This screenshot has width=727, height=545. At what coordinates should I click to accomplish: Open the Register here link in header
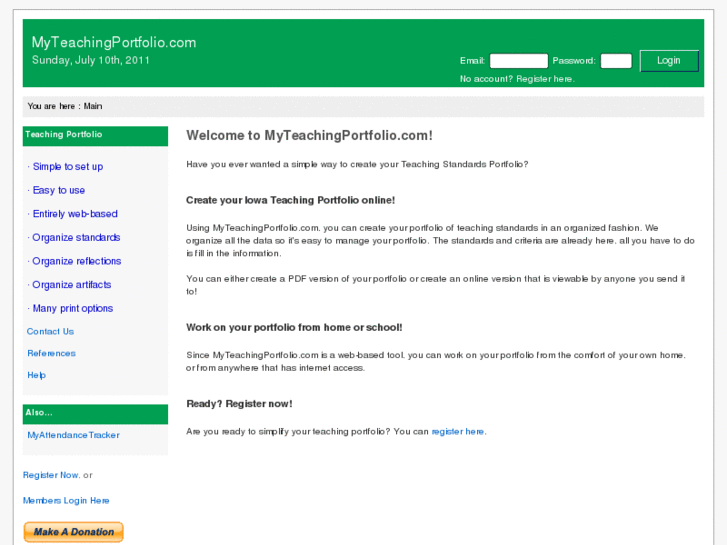(545, 79)
